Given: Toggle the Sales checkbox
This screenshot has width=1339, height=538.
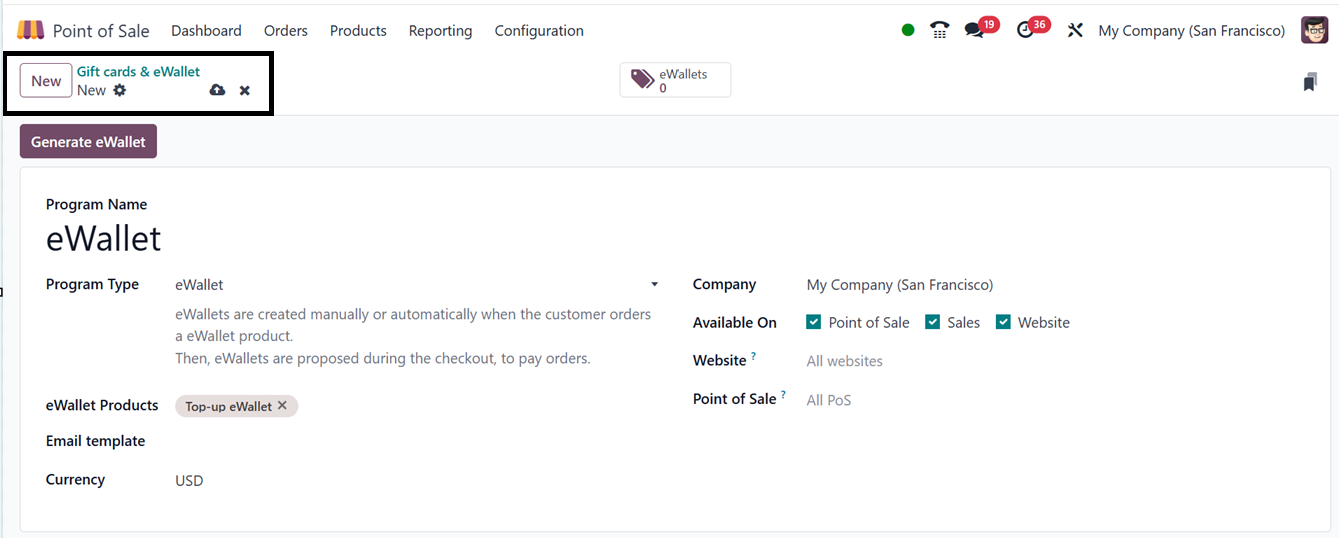Looking at the screenshot, I should [x=932, y=322].
